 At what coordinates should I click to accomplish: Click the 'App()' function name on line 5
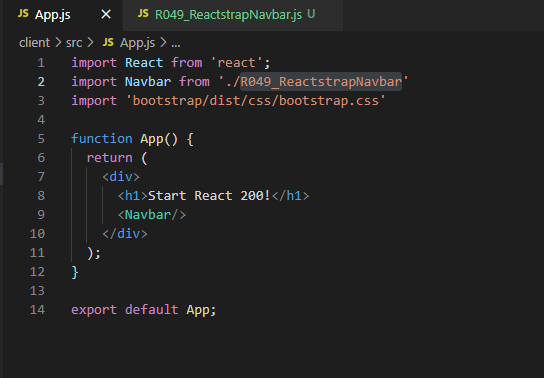pyautogui.click(x=159, y=139)
